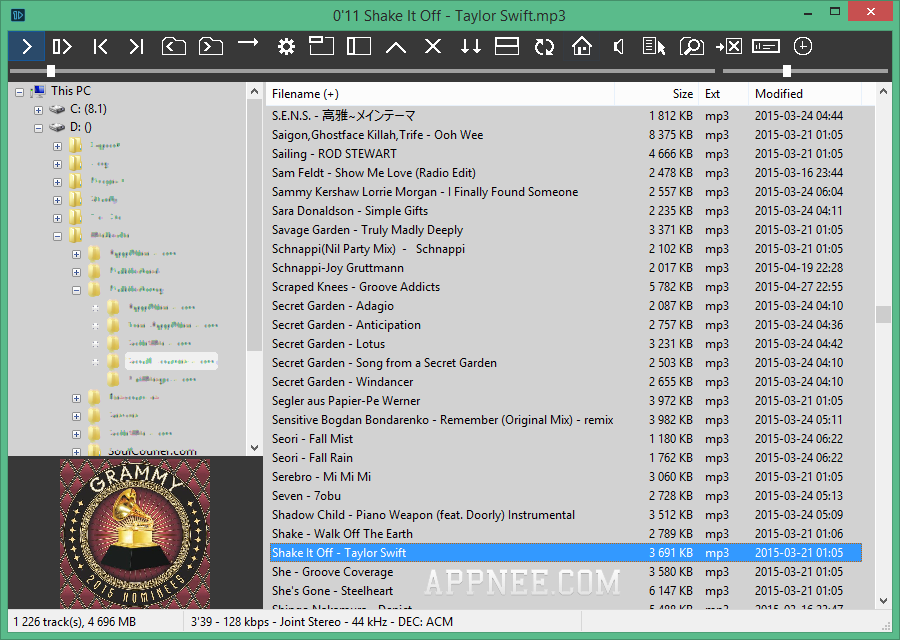Select Savage Garden - Truly Madly Deeply
The width and height of the screenshot is (900, 640).
[565, 230]
